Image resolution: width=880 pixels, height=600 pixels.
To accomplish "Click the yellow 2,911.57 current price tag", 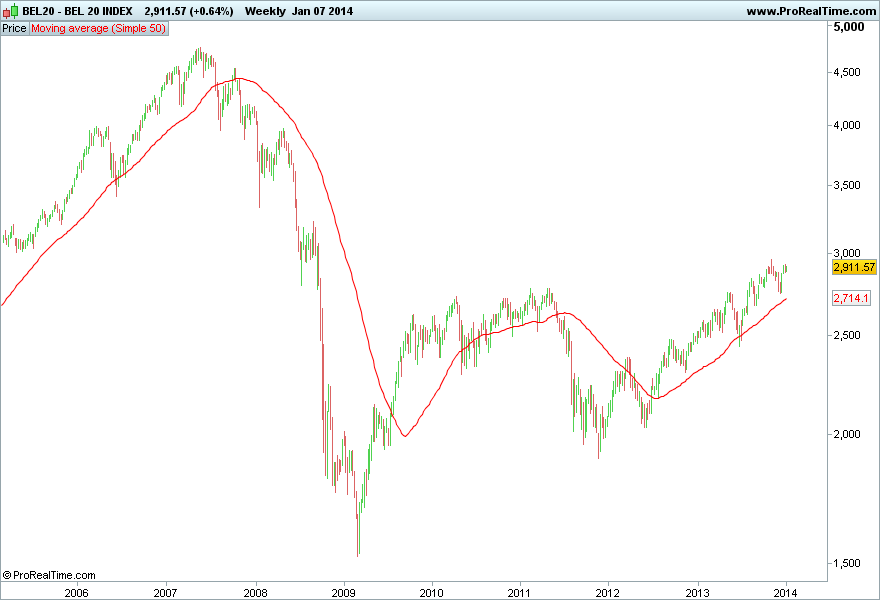I will pos(854,267).
